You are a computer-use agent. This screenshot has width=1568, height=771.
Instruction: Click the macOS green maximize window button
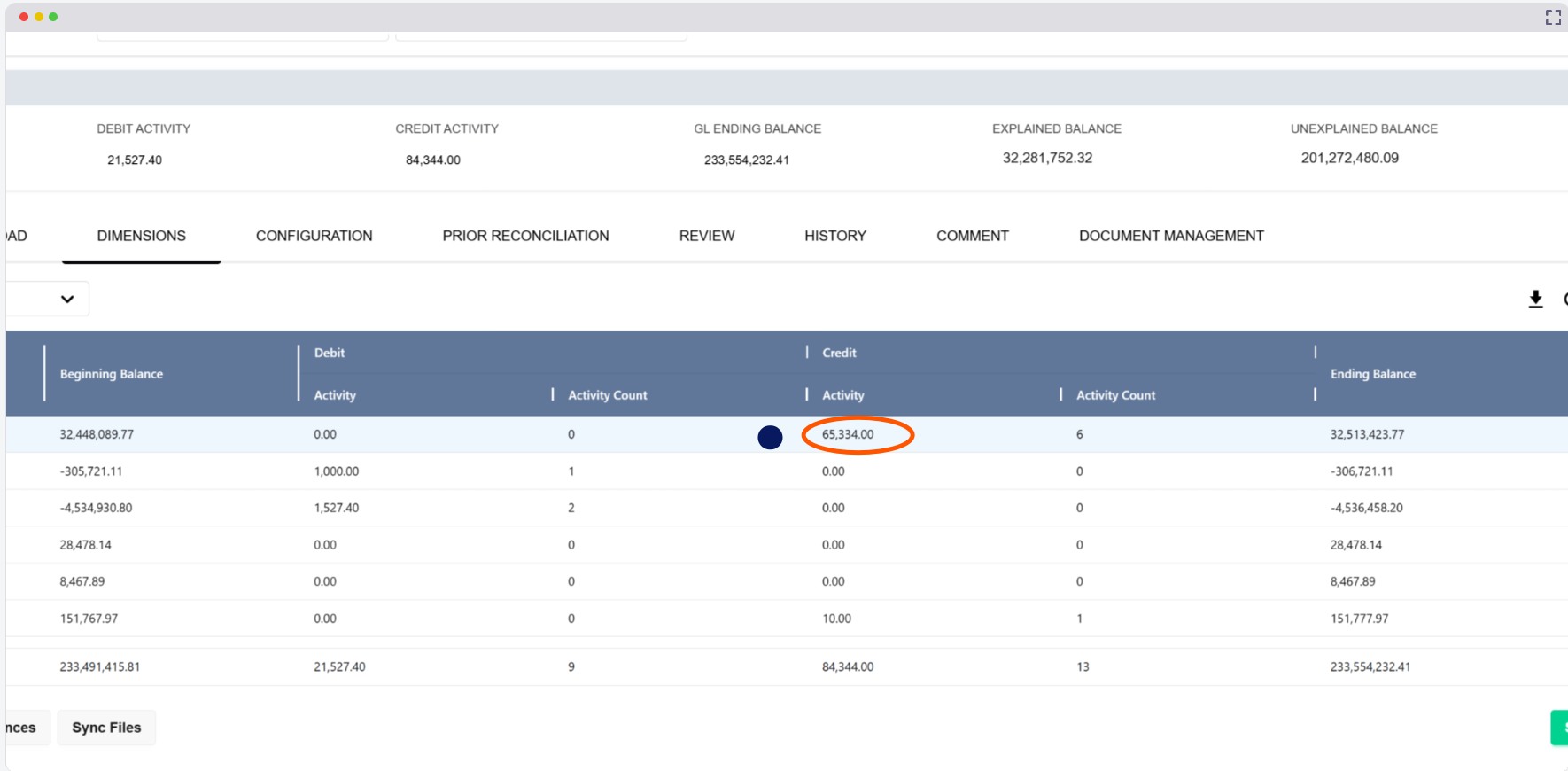[53, 17]
